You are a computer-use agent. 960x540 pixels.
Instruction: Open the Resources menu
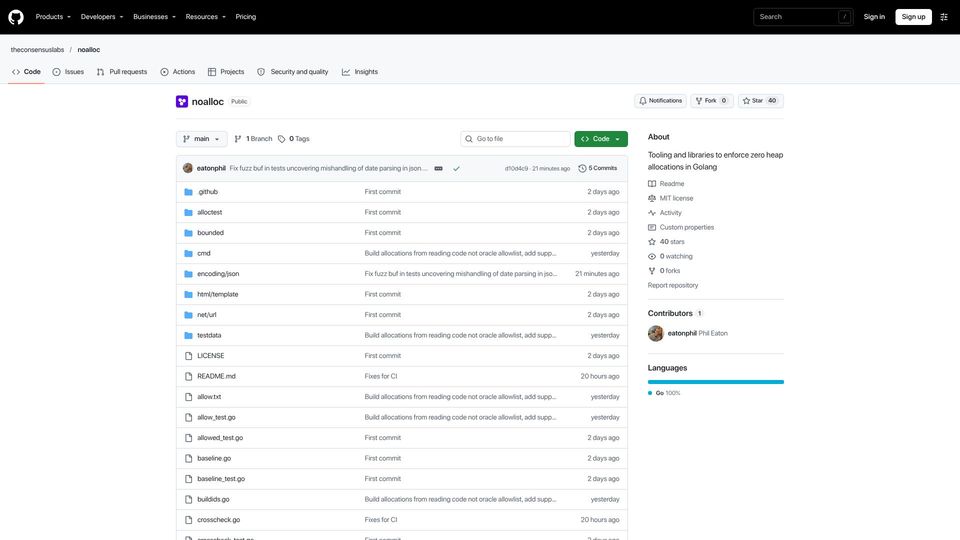[205, 17]
